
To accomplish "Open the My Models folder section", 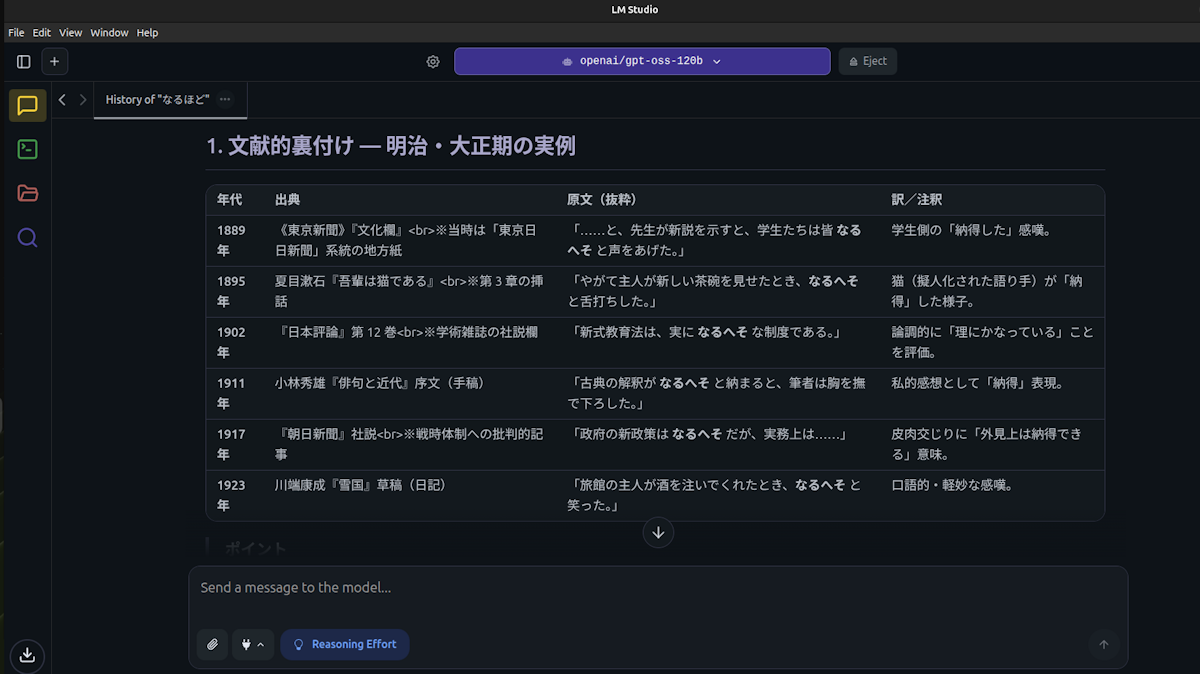I will [x=27, y=193].
